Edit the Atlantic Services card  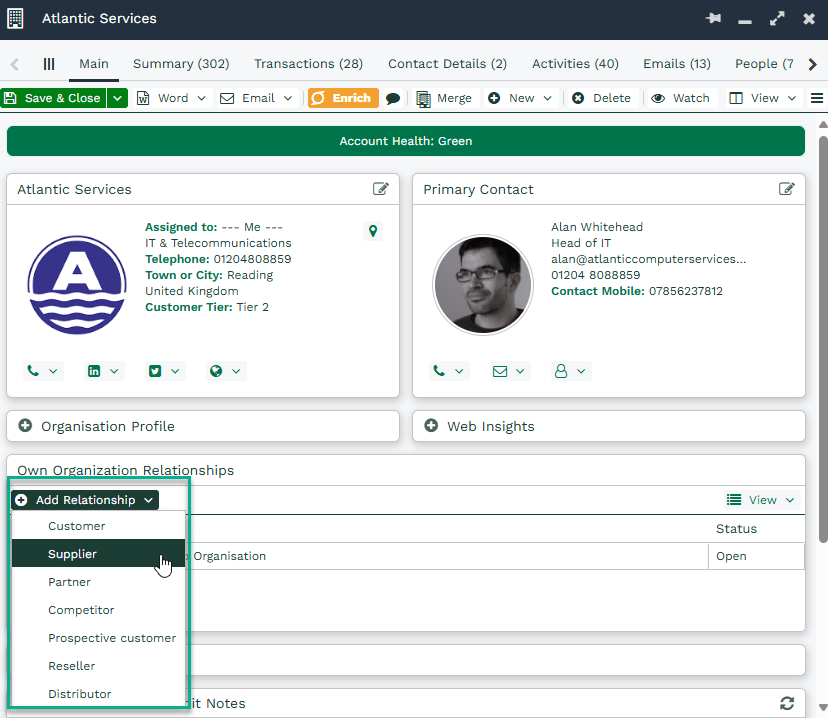click(x=381, y=189)
